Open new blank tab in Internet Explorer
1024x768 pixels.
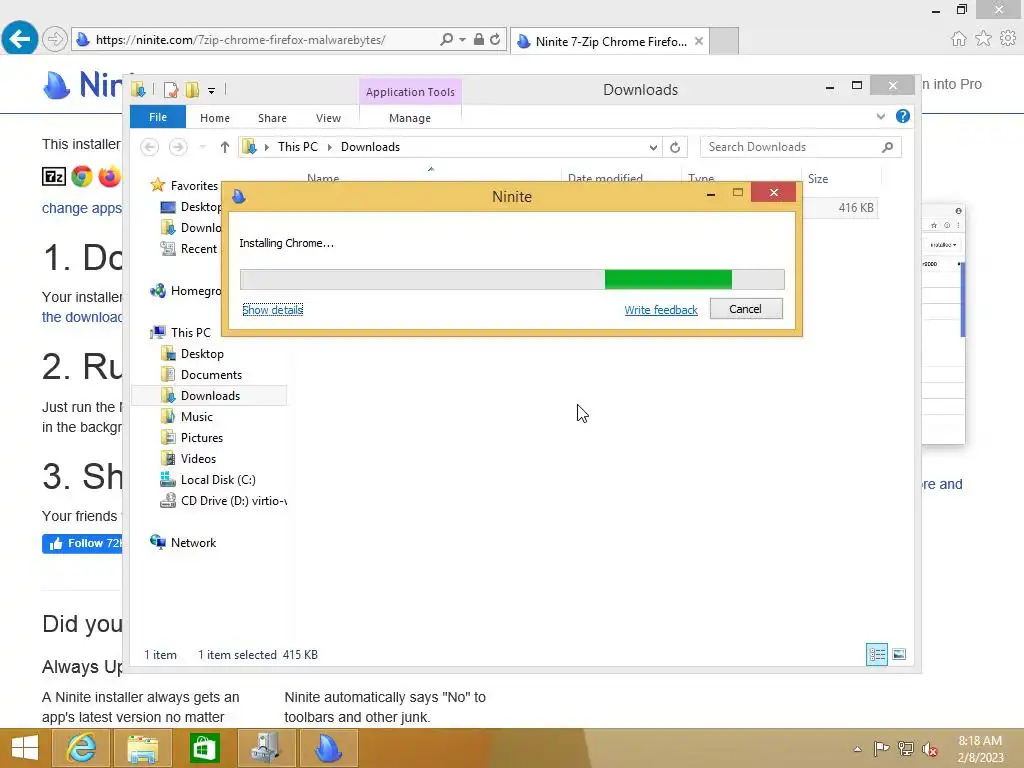point(724,41)
